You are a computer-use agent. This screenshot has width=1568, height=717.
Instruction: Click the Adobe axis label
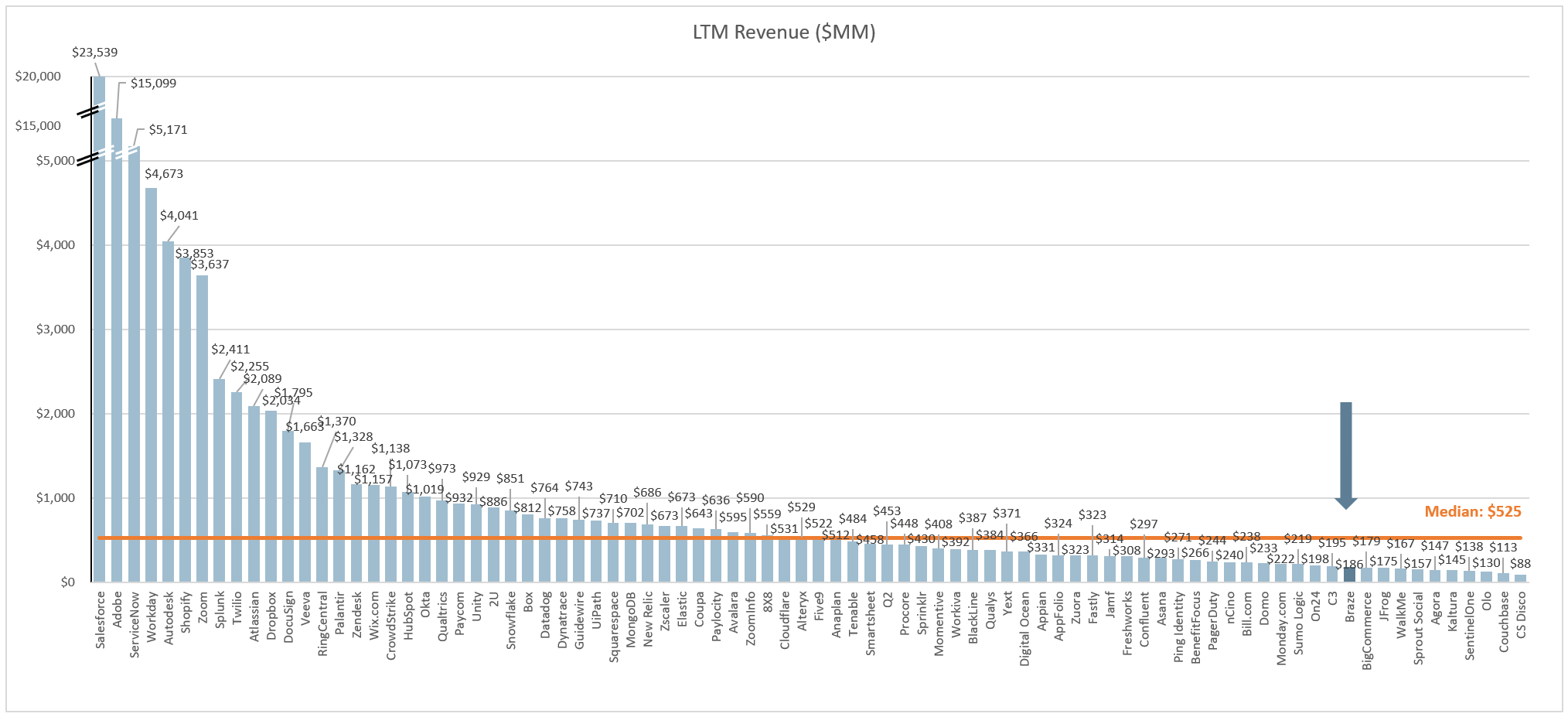pos(117,609)
